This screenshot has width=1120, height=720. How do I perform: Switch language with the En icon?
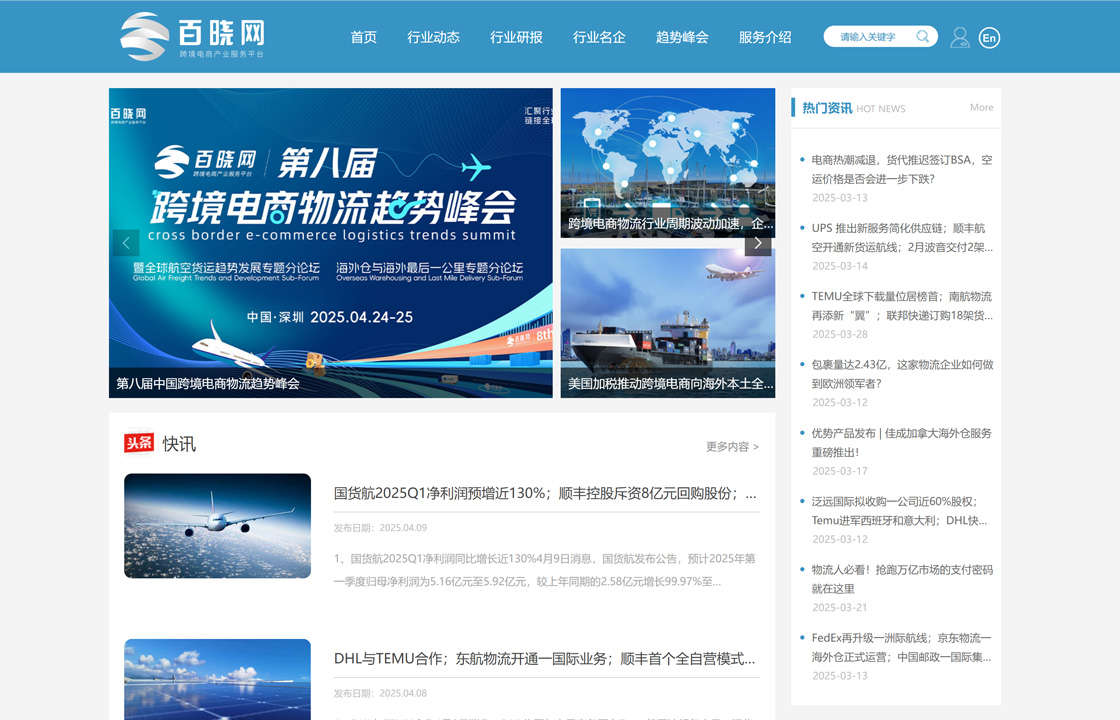(989, 38)
